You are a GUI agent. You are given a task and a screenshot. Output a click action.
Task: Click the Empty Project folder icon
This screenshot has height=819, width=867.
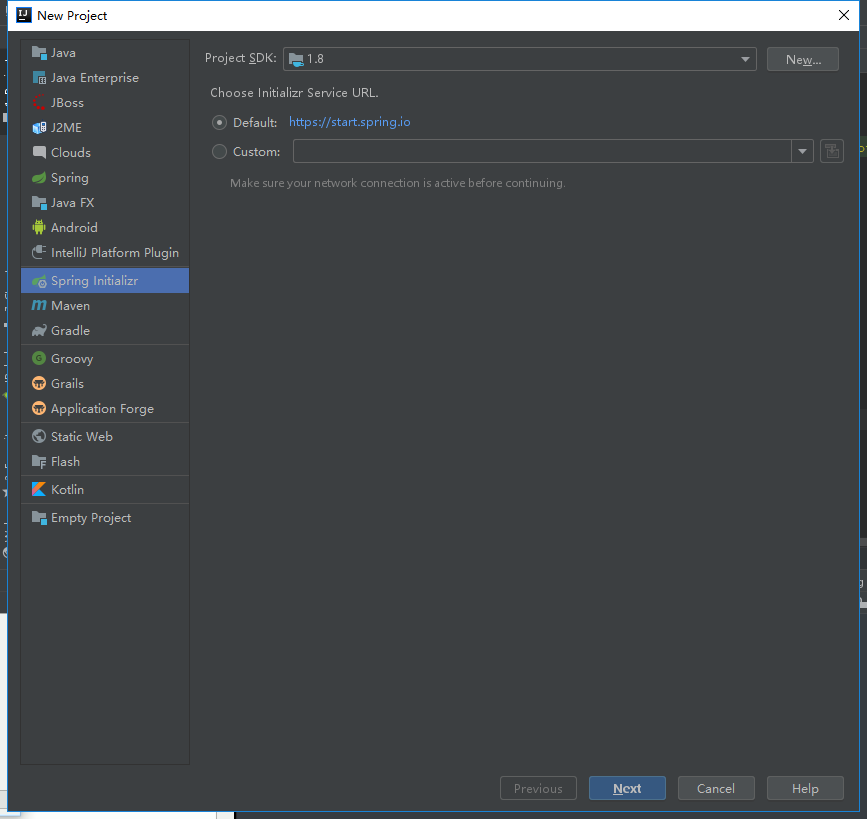click(39, 518)
